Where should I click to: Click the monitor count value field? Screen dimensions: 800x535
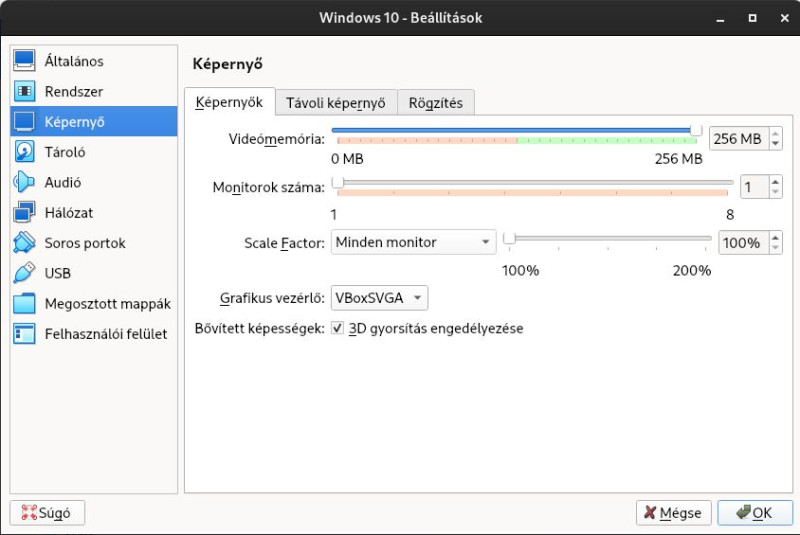[x=755, y=187]
